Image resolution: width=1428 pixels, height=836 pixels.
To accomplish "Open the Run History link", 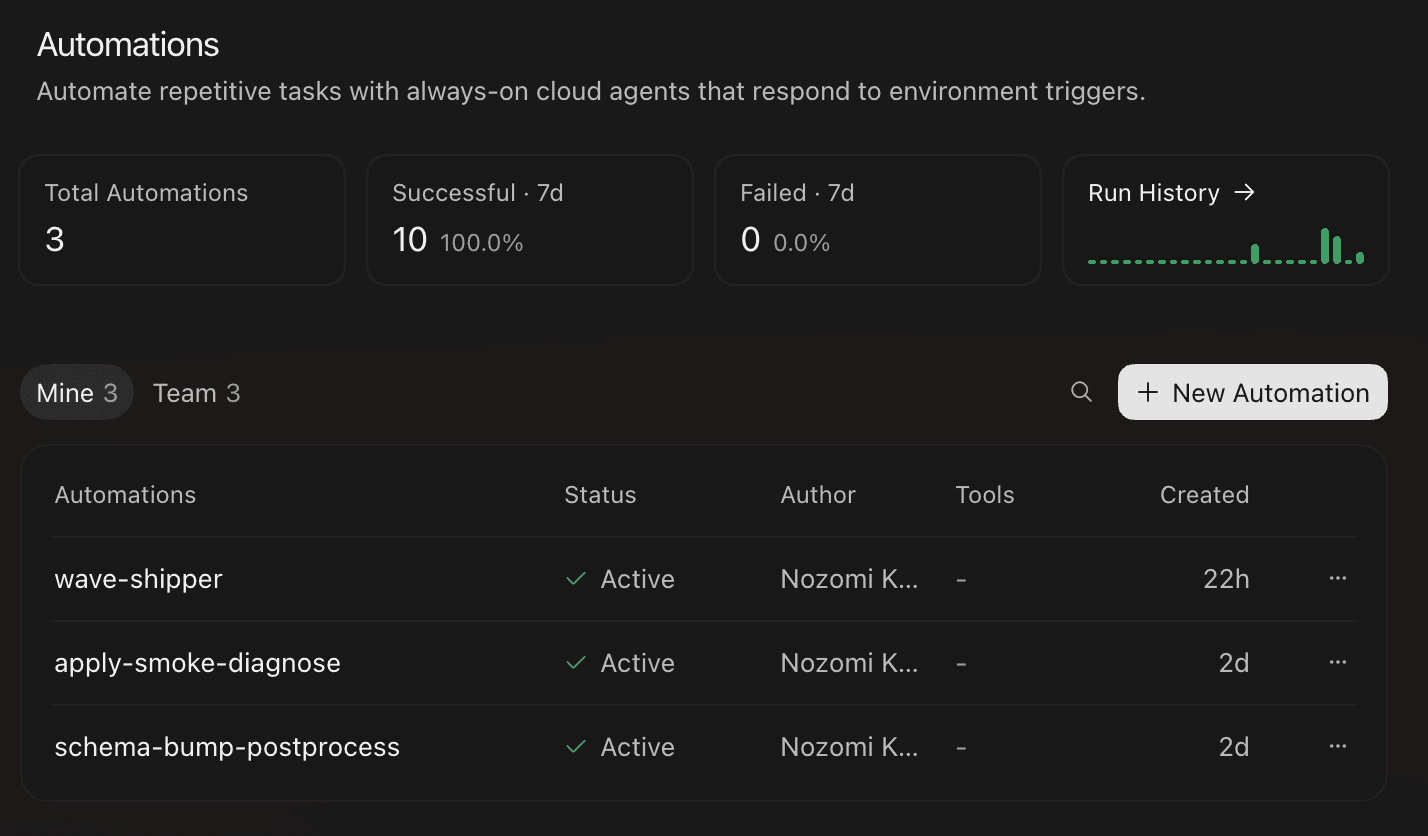I will click(x=1171, y=193).
